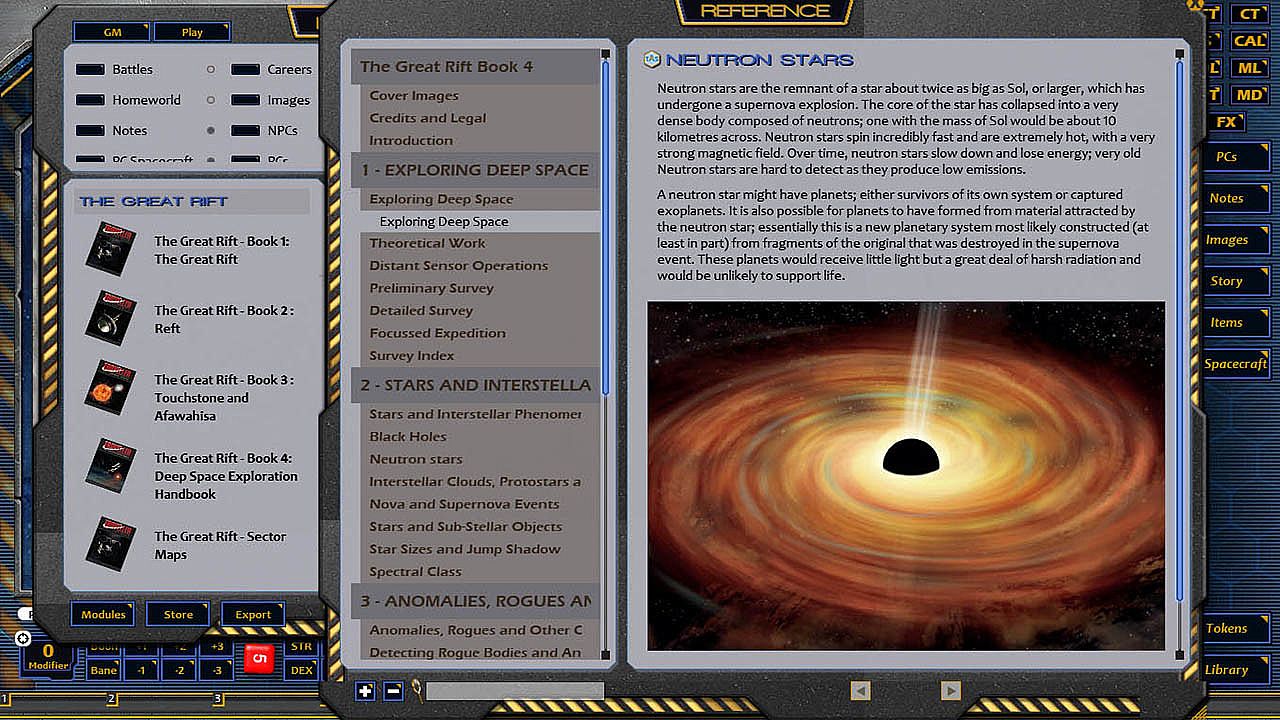Toggle the Homeworld sidebar button

tap(90, 100)
